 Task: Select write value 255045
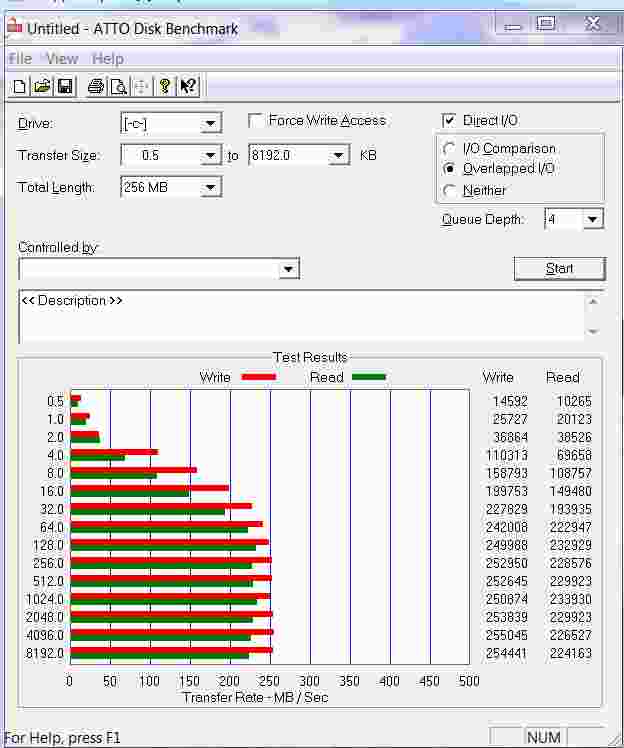[507, 635]
